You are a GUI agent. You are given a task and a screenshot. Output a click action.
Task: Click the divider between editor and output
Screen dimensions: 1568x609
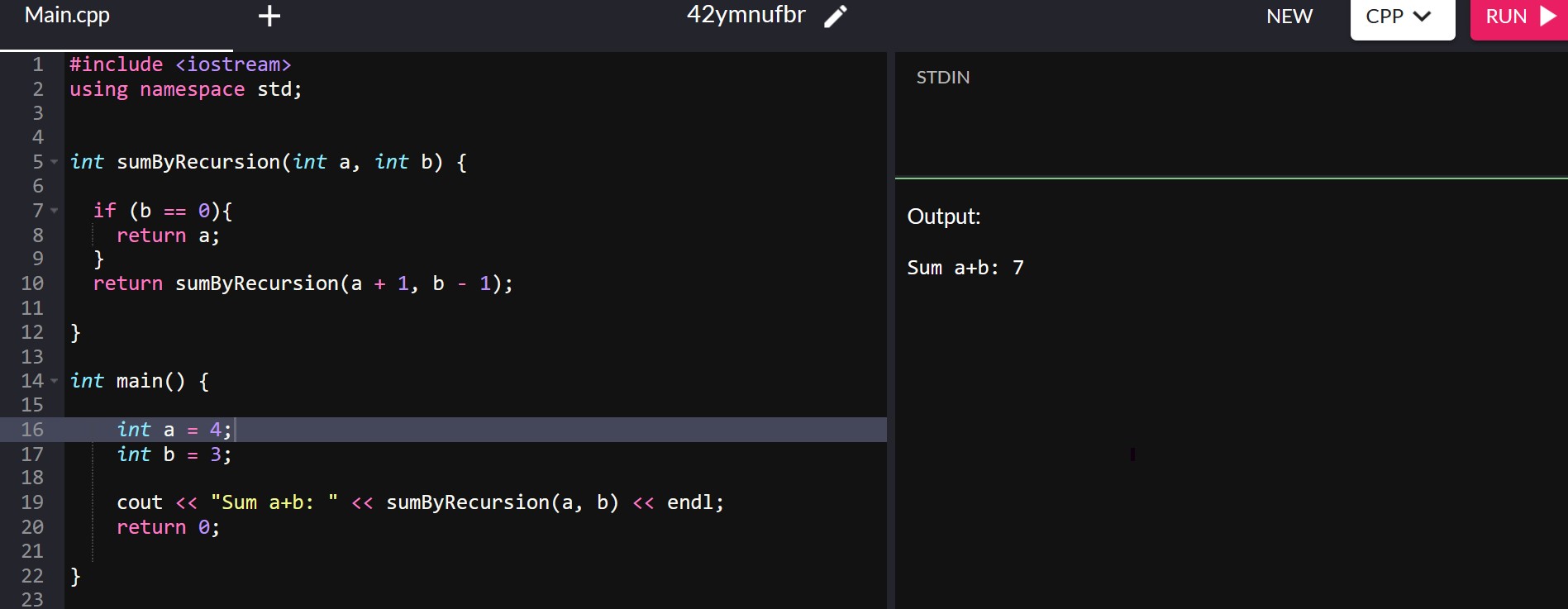click(x=891, y=331)
